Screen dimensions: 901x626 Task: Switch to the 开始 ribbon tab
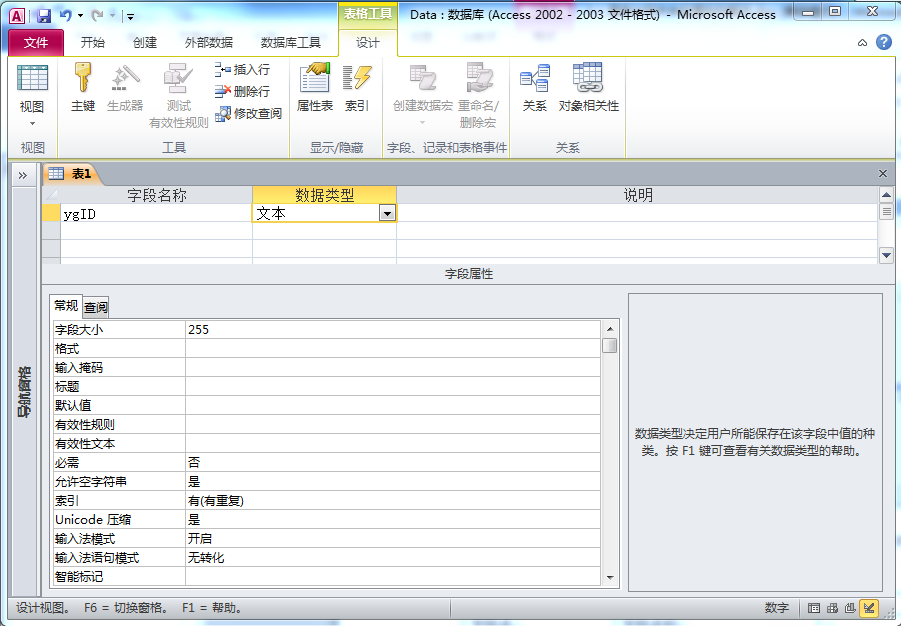93,43
